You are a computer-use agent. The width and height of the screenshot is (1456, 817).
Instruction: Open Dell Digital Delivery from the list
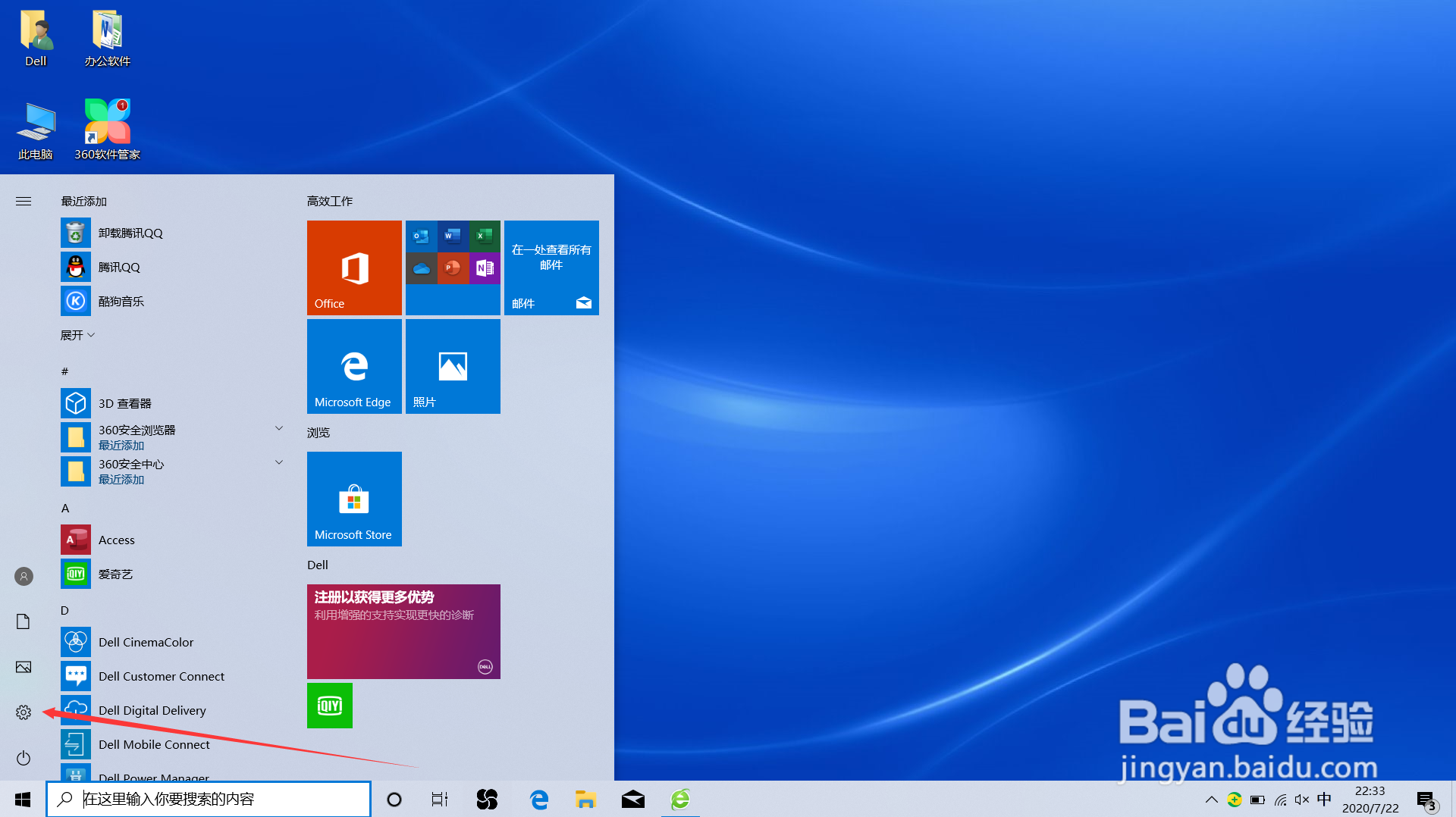click(174, 711)
